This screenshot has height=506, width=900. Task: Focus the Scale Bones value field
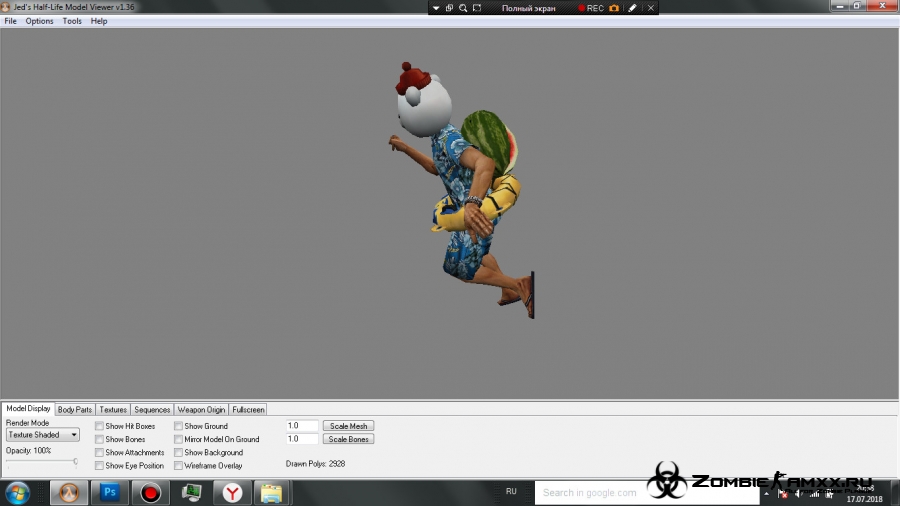click(302, 439)
